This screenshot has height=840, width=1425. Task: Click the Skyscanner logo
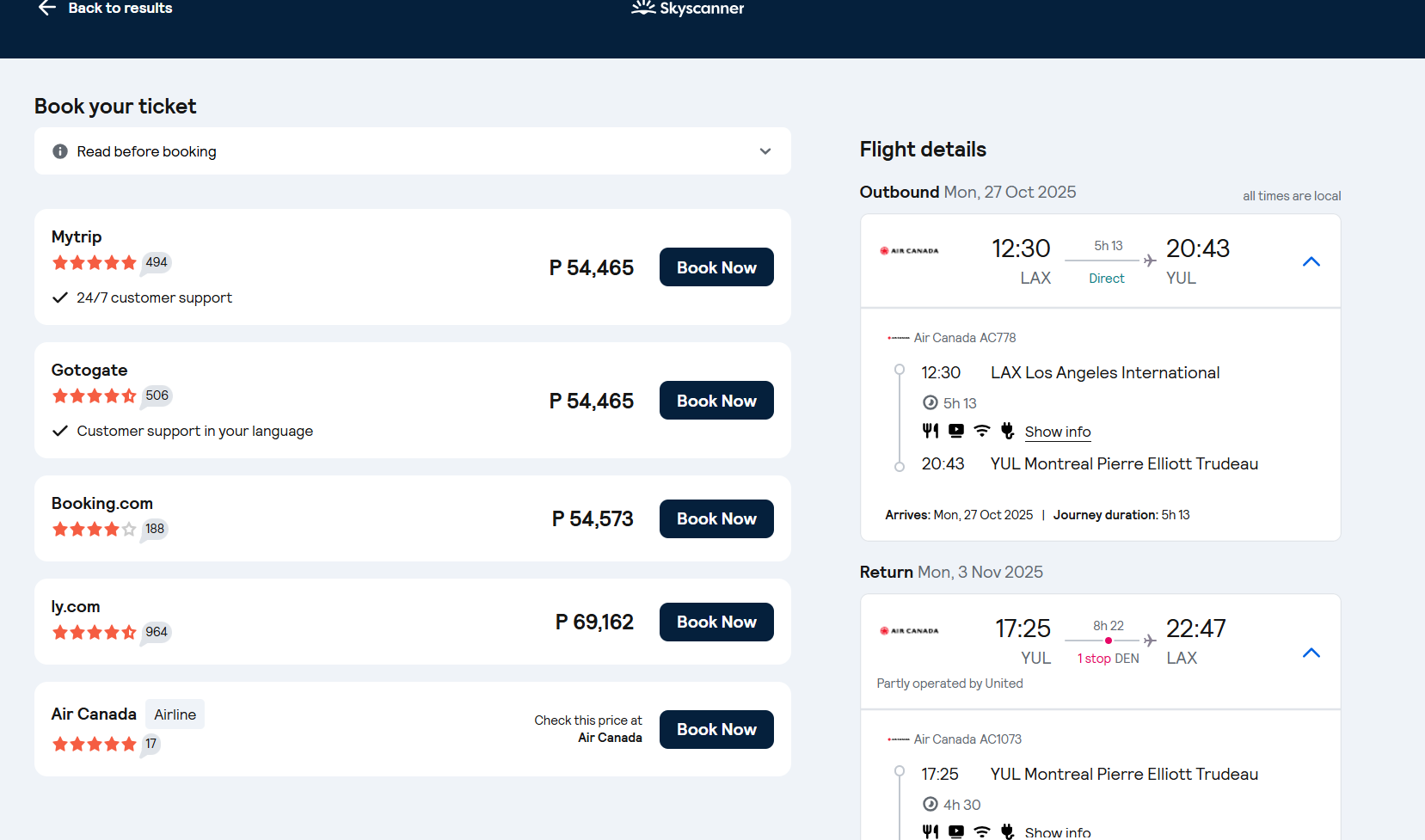click(688, 9)
